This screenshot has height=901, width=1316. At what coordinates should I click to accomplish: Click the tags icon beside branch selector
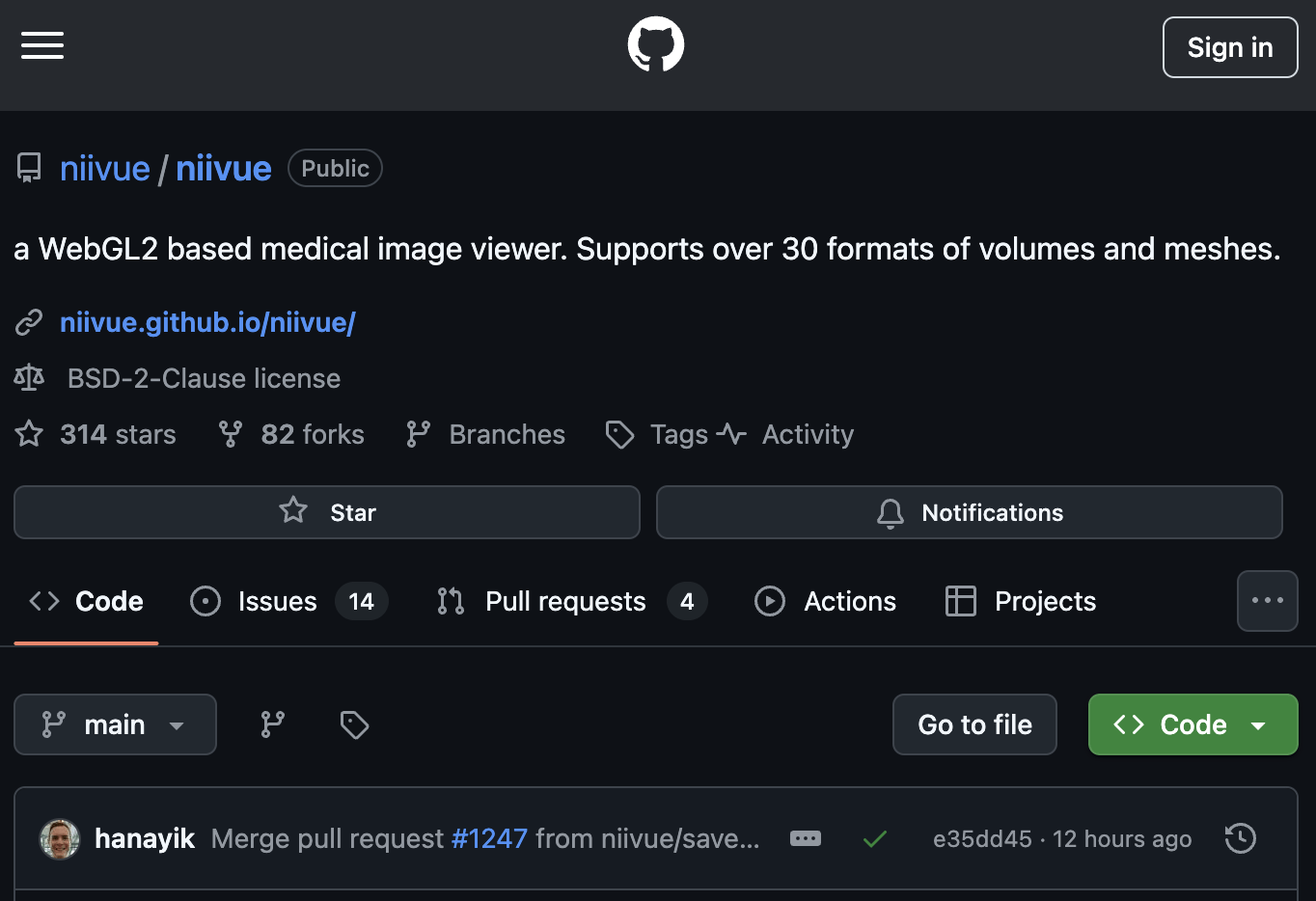coord(354,724)
